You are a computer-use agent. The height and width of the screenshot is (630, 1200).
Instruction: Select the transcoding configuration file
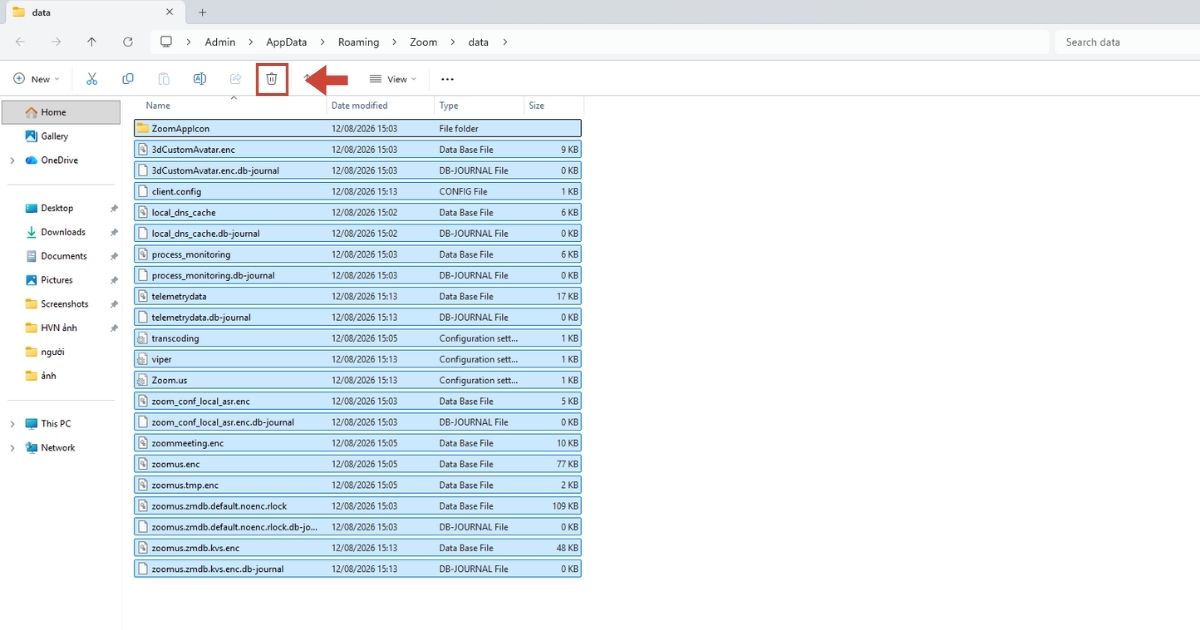pyautogui.click(x=357, y=338)
